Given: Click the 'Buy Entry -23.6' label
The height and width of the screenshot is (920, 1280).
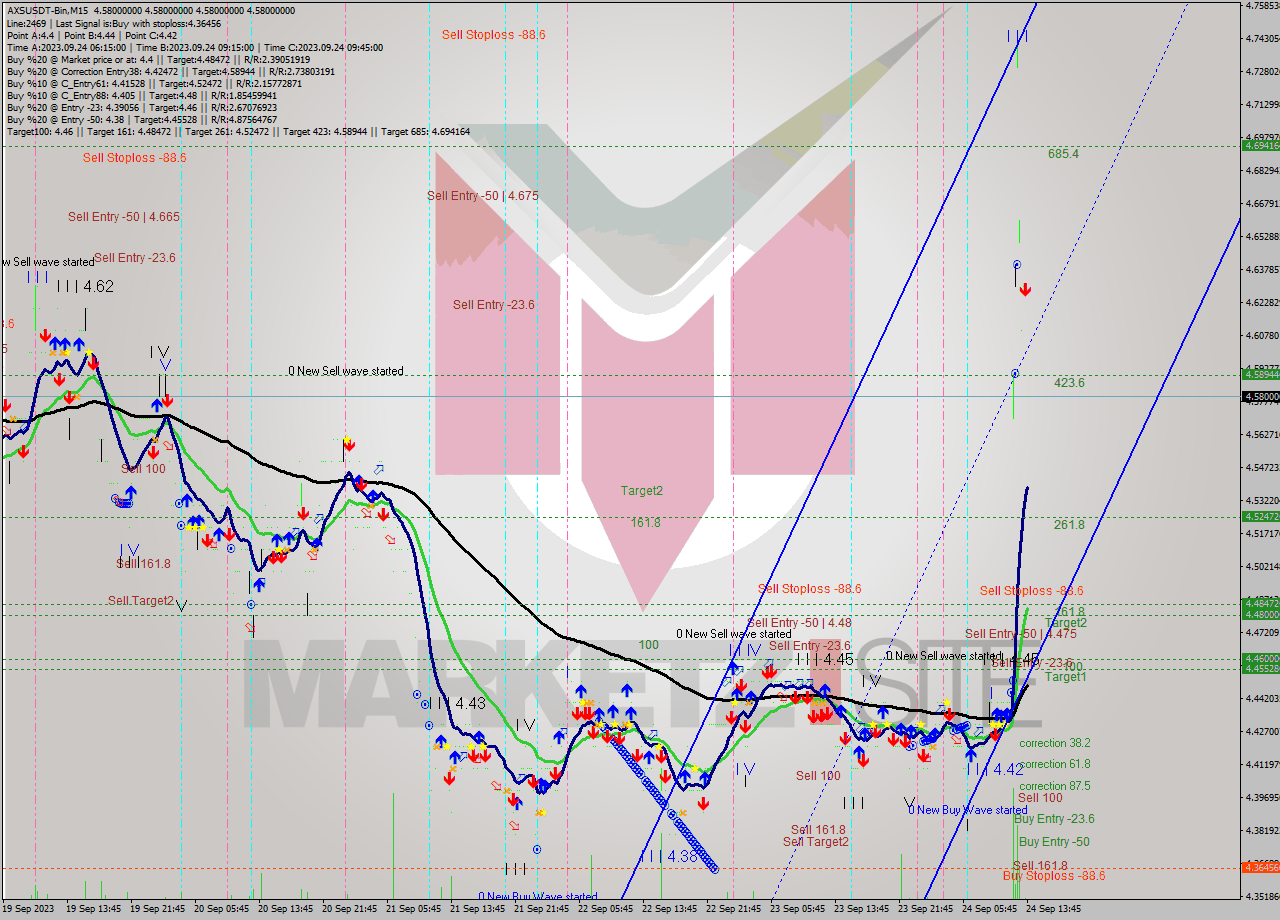Looking at the screenshot, I should [x=1054, y=818].
